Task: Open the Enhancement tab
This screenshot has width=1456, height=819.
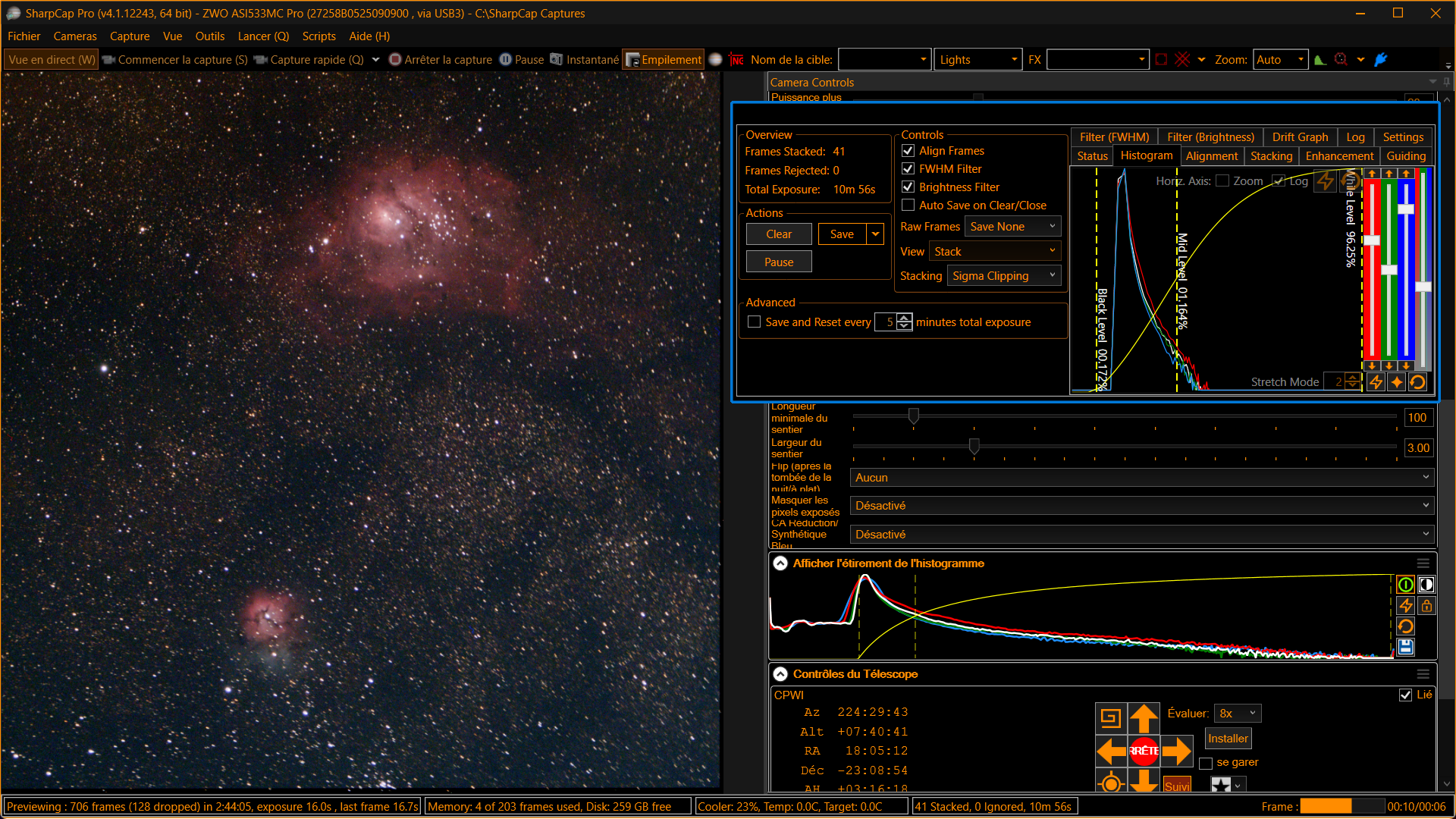Action: (1339, 156)
